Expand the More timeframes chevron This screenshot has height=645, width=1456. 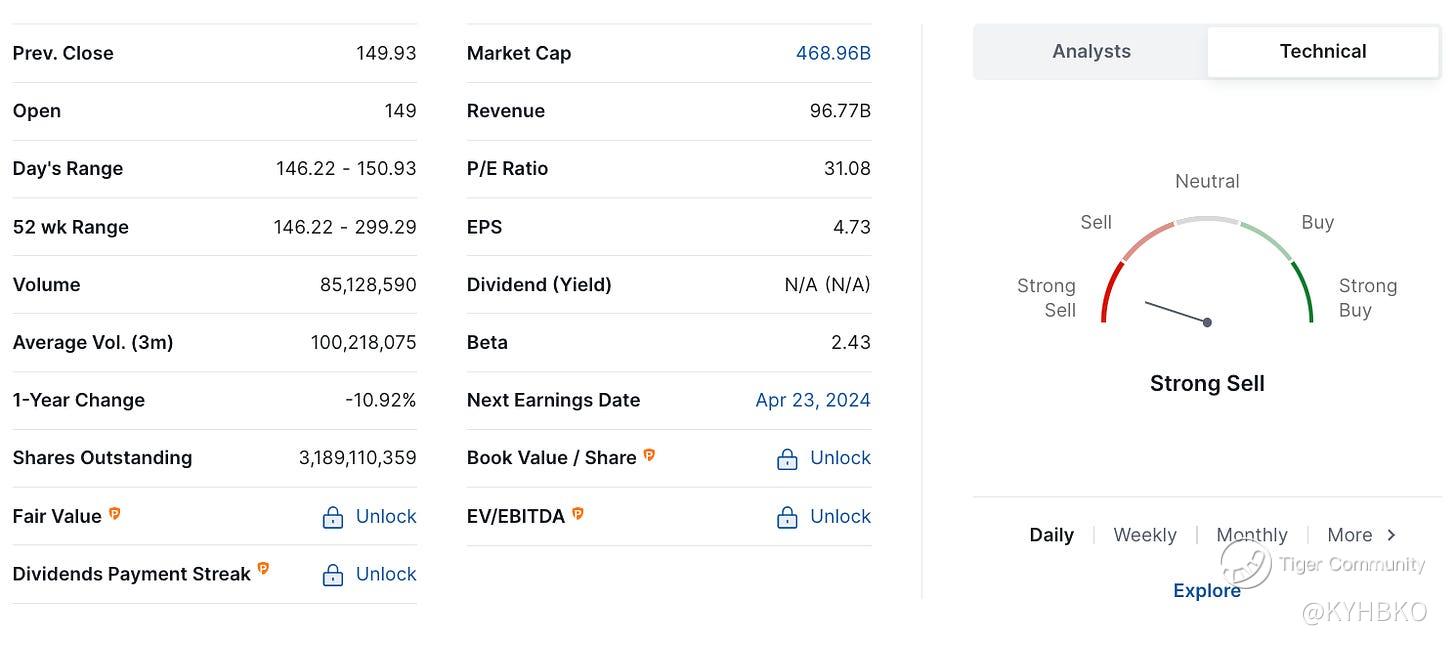click(1390, 535)
